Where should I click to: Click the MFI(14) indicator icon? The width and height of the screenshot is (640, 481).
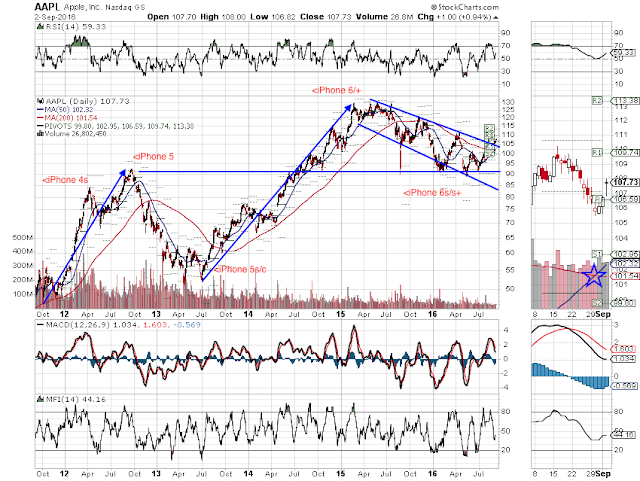tap(40, 399)
